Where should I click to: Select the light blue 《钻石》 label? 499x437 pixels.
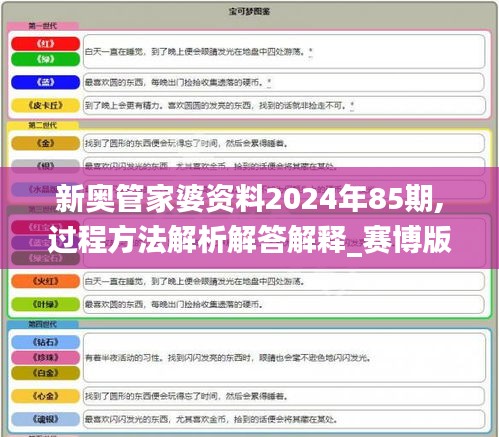tap(46, 342)
